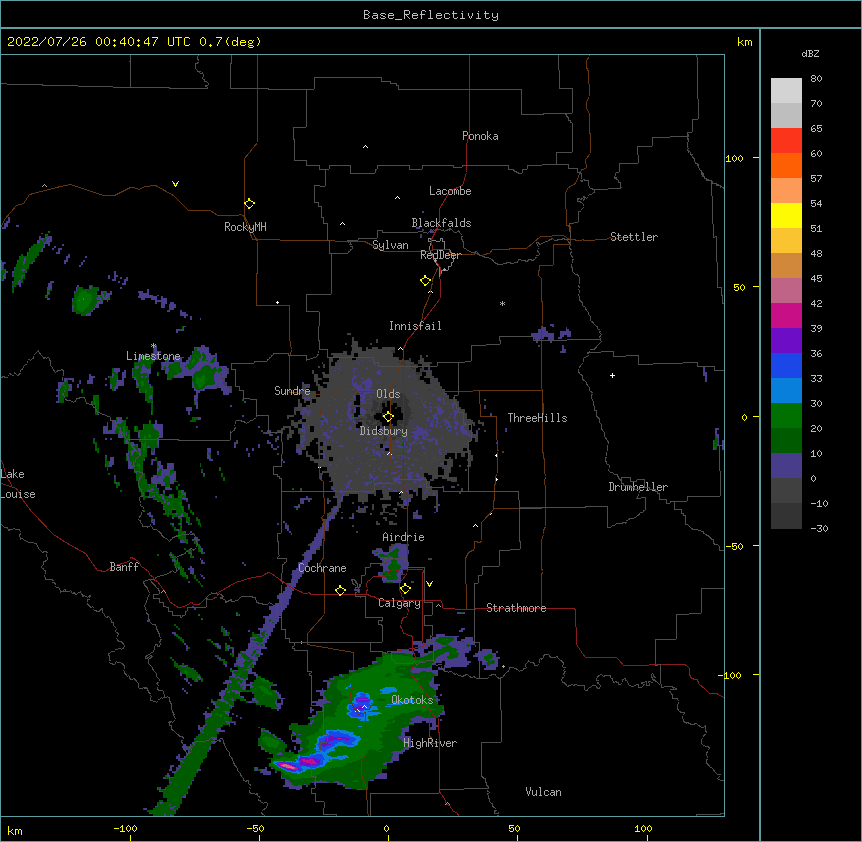Viewport: 862px width, 842px height.
Task: Click the 0 tick on the horizontal axis
Action: pyautogui.click(x=386, y=828)
